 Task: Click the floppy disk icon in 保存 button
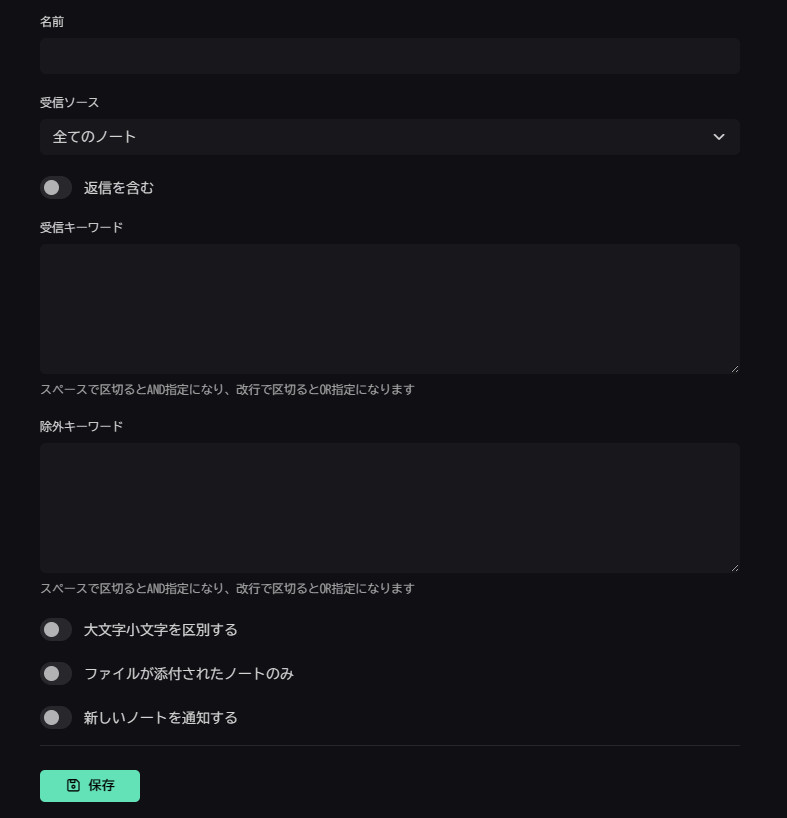(73, 786)
